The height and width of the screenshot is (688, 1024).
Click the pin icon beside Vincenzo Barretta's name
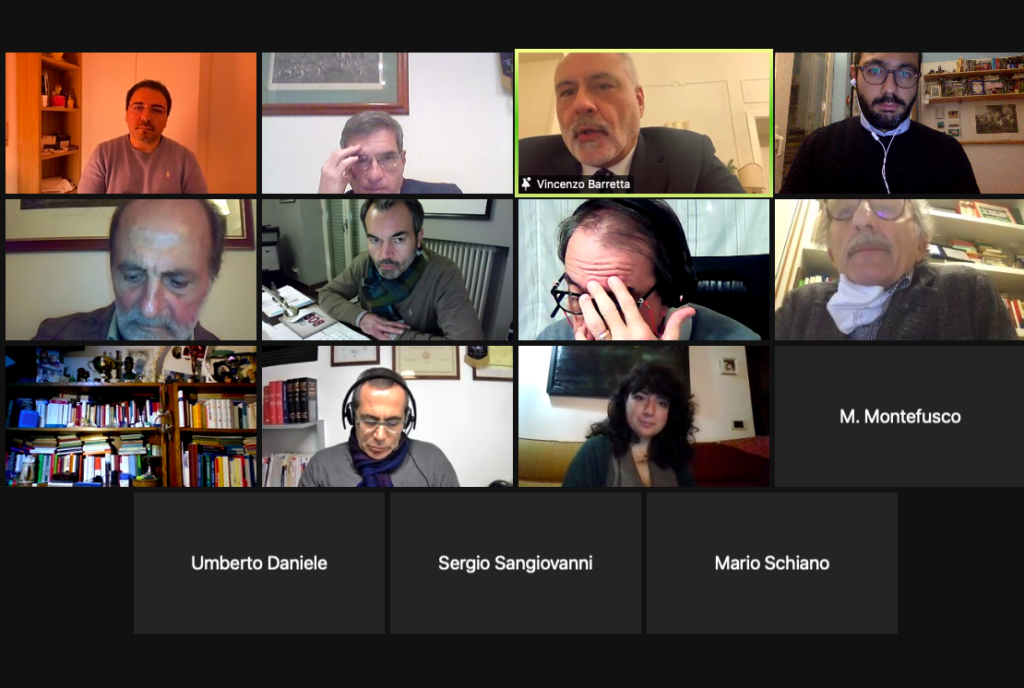click(526, 184)
